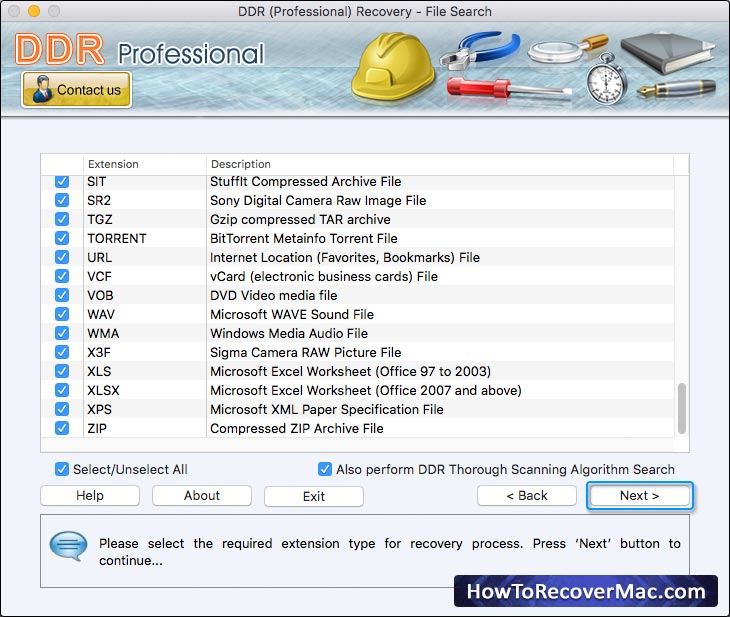Select 'Gzip compressed TAR archive' text
730x617 pixels.
click(x=300, y=219)
